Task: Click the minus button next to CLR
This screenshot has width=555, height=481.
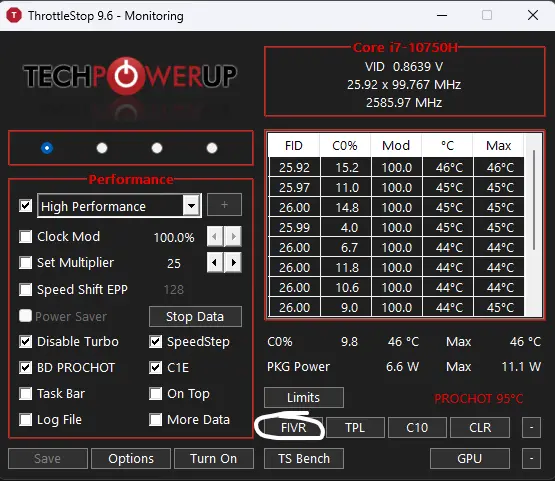Action: (x=531, y=428)
